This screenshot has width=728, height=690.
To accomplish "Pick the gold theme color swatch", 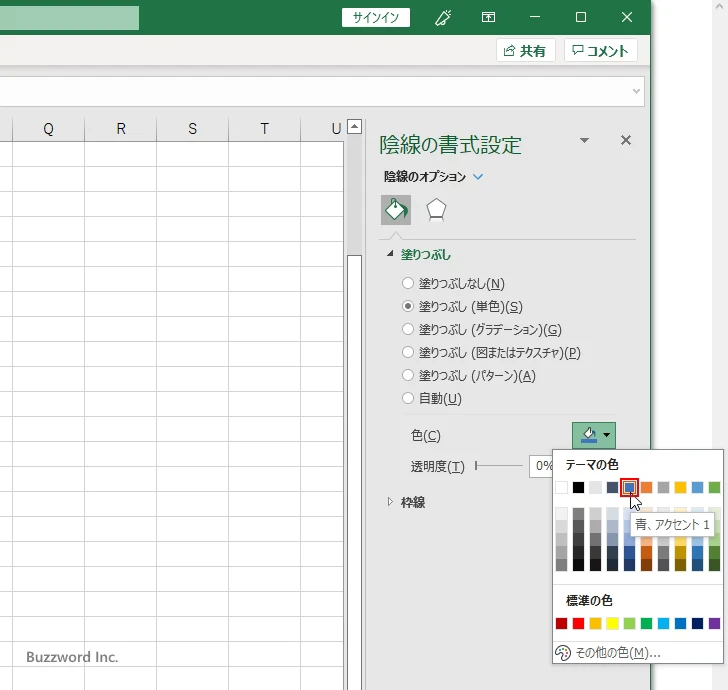I will click(x=680, y=488).
